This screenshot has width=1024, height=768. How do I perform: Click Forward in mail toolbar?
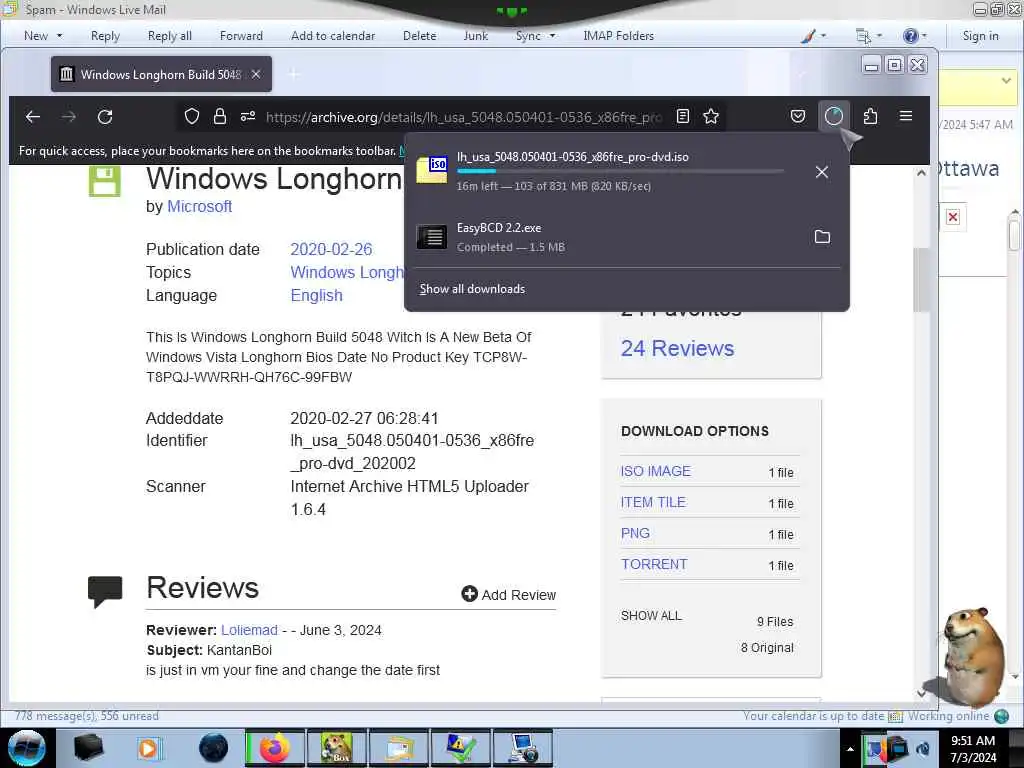241,36
